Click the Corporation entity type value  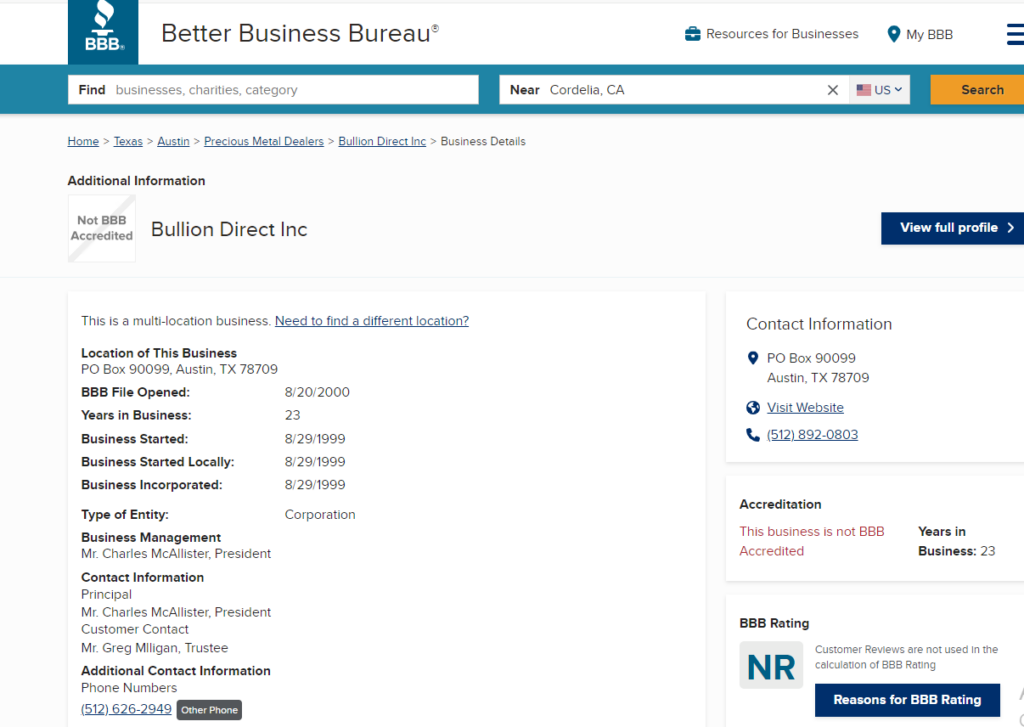(320, 515)
